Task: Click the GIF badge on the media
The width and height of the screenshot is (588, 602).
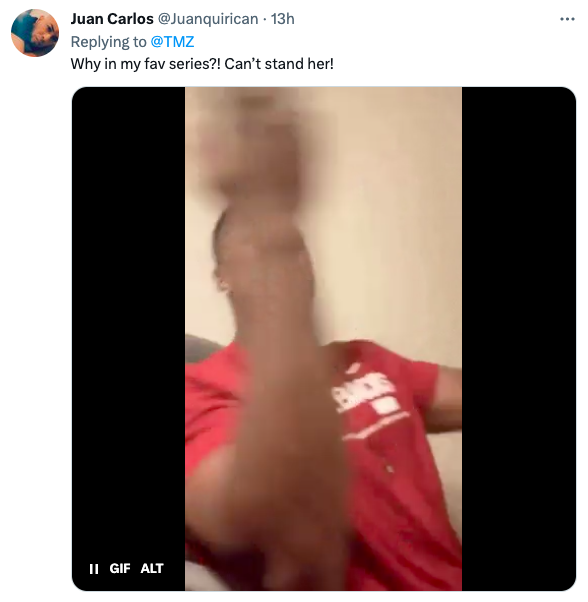Action: 120,568
